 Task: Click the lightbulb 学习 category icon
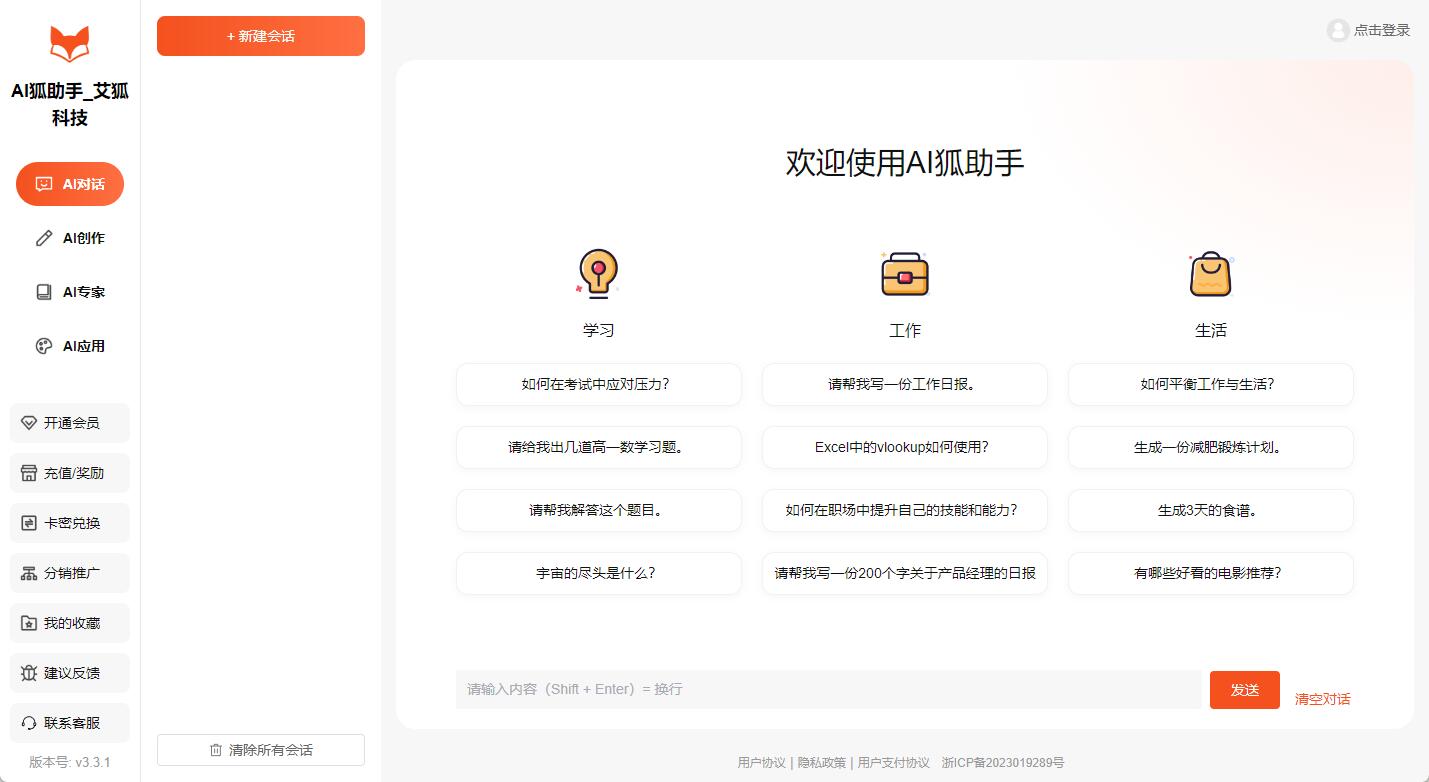click(x=598, y=273)
